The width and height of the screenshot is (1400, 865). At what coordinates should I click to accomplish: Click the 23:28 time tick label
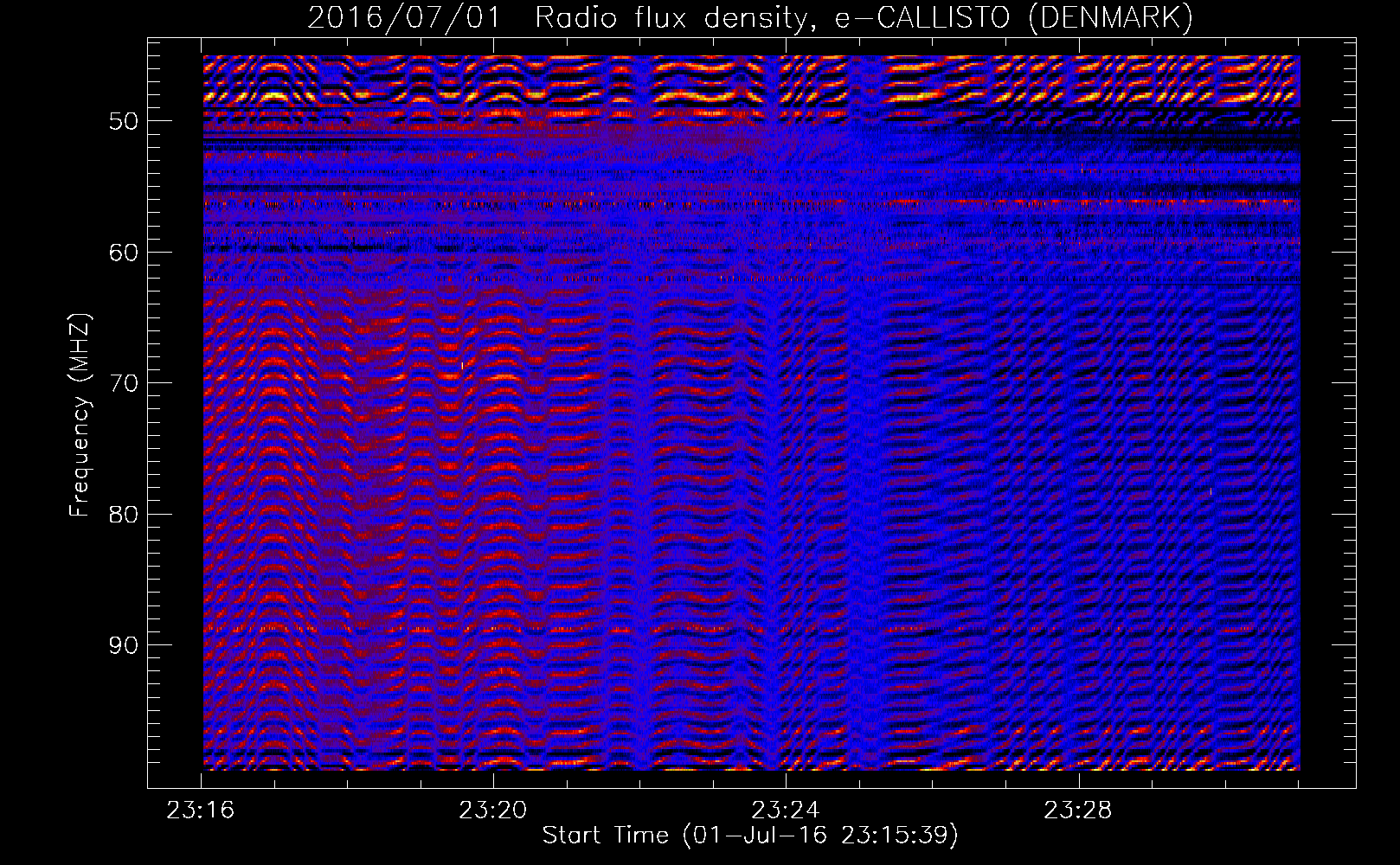[x=1078, y=811]
